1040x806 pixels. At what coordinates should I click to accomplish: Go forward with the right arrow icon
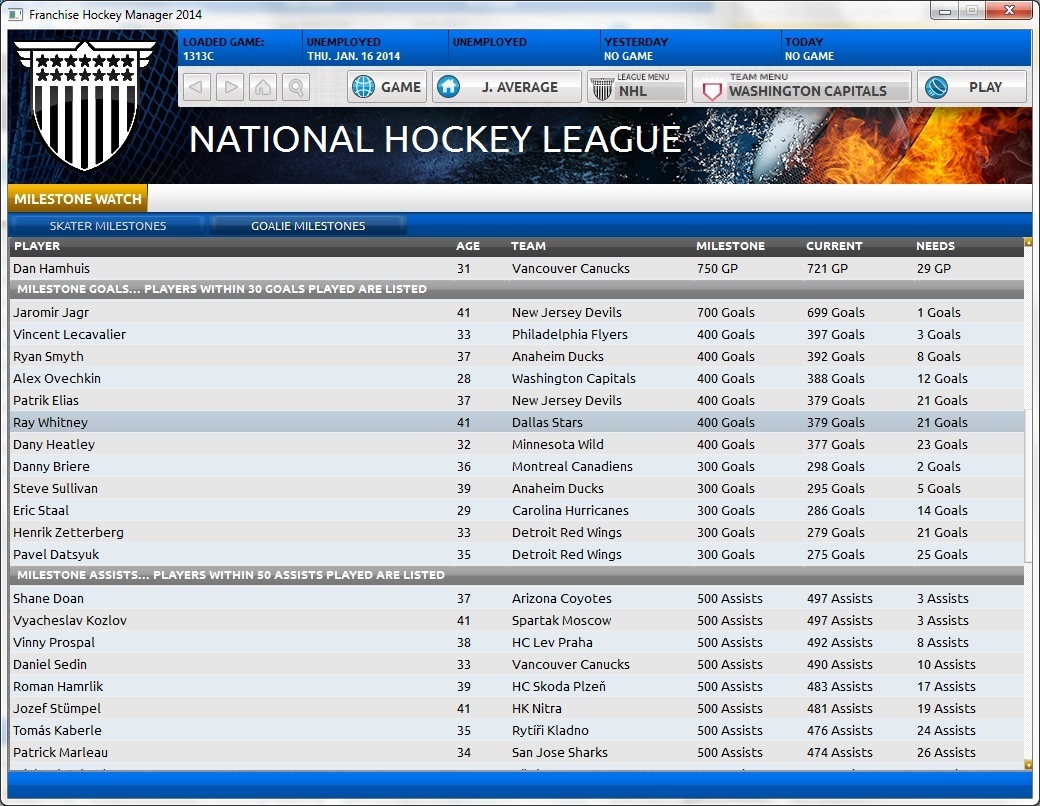pos(229,87)
